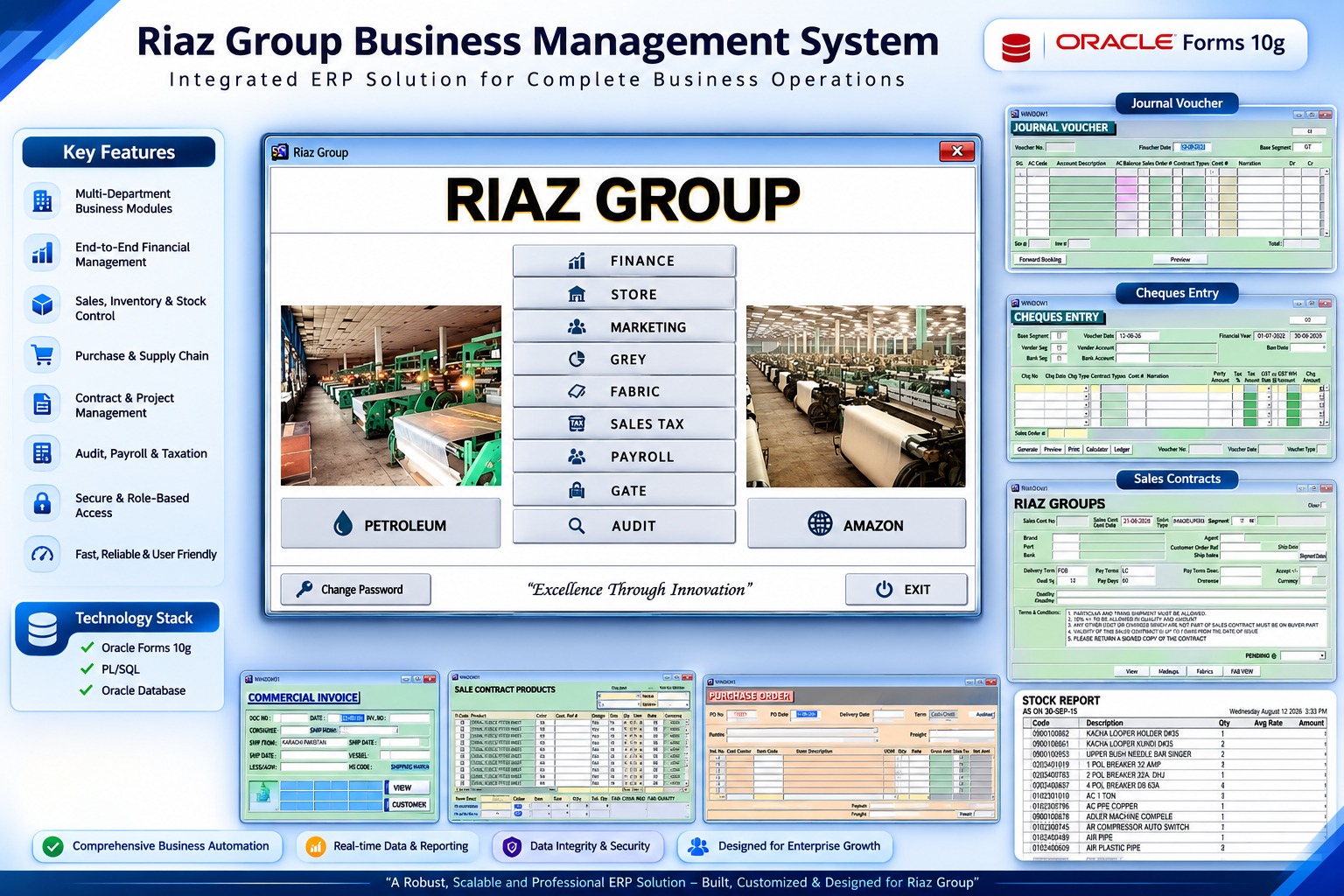
Task: Click CUSTOMER in Commercial Invoice window
Action: tap(408, 804)
